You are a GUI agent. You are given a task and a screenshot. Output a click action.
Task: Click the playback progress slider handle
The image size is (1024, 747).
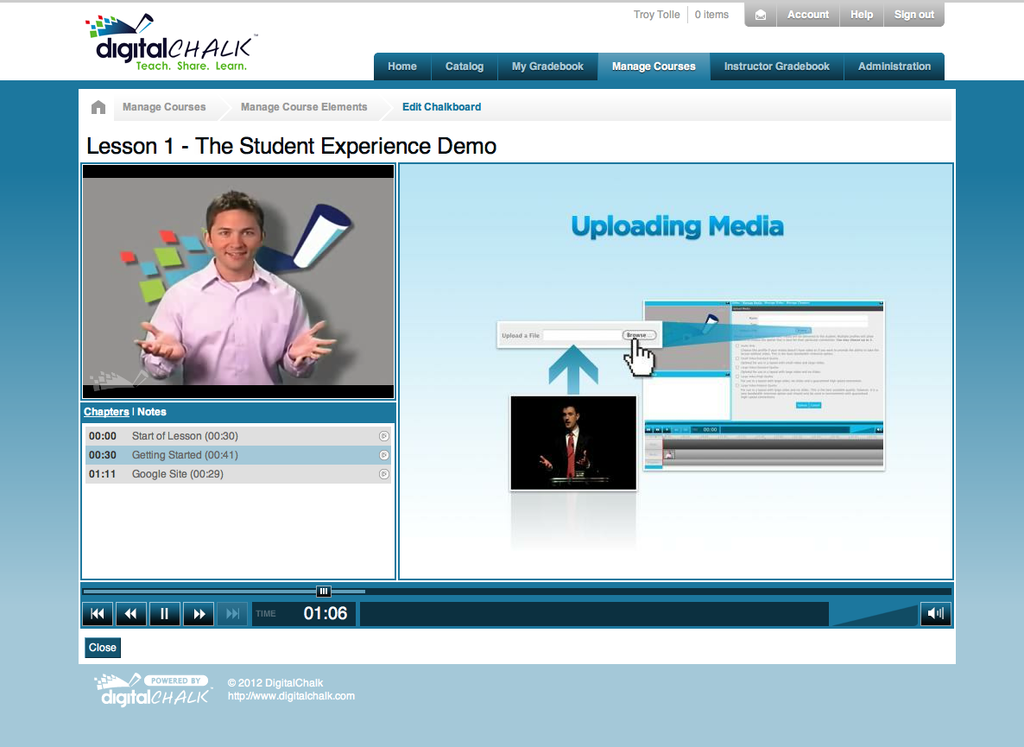pyautogui.click(x=323, y=591)
